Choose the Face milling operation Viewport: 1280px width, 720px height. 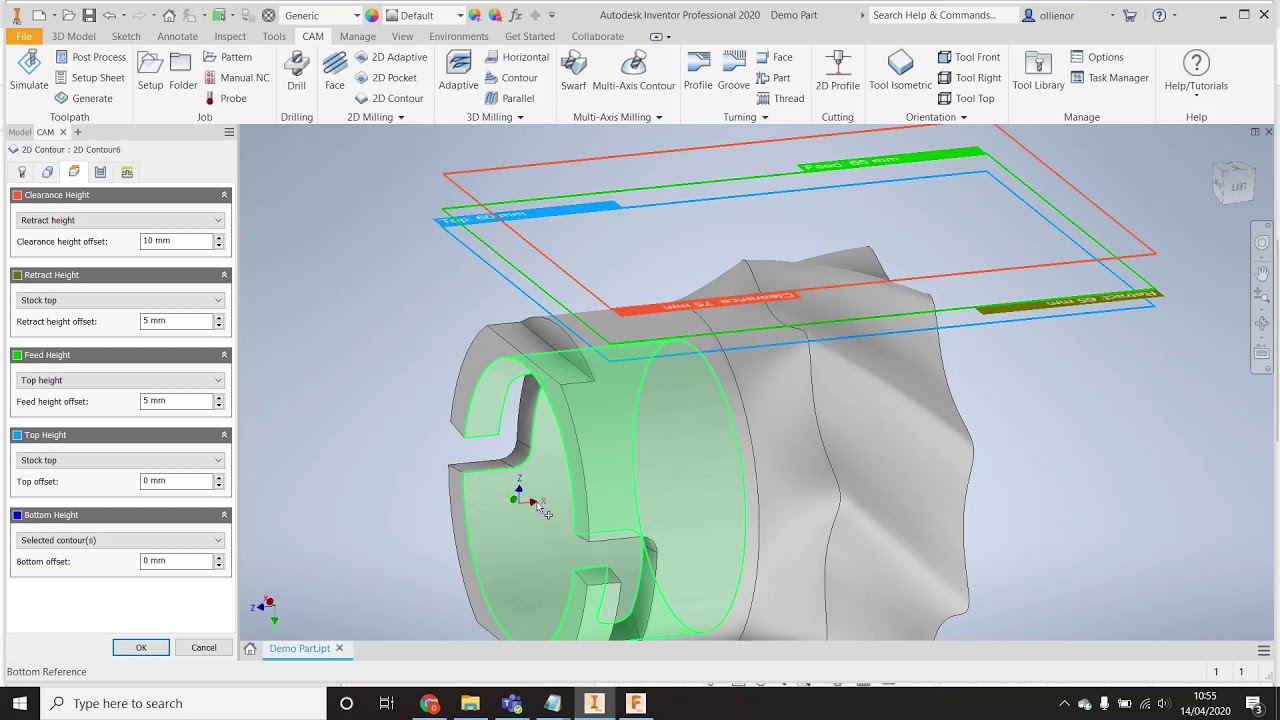click(x=335, y=70)
